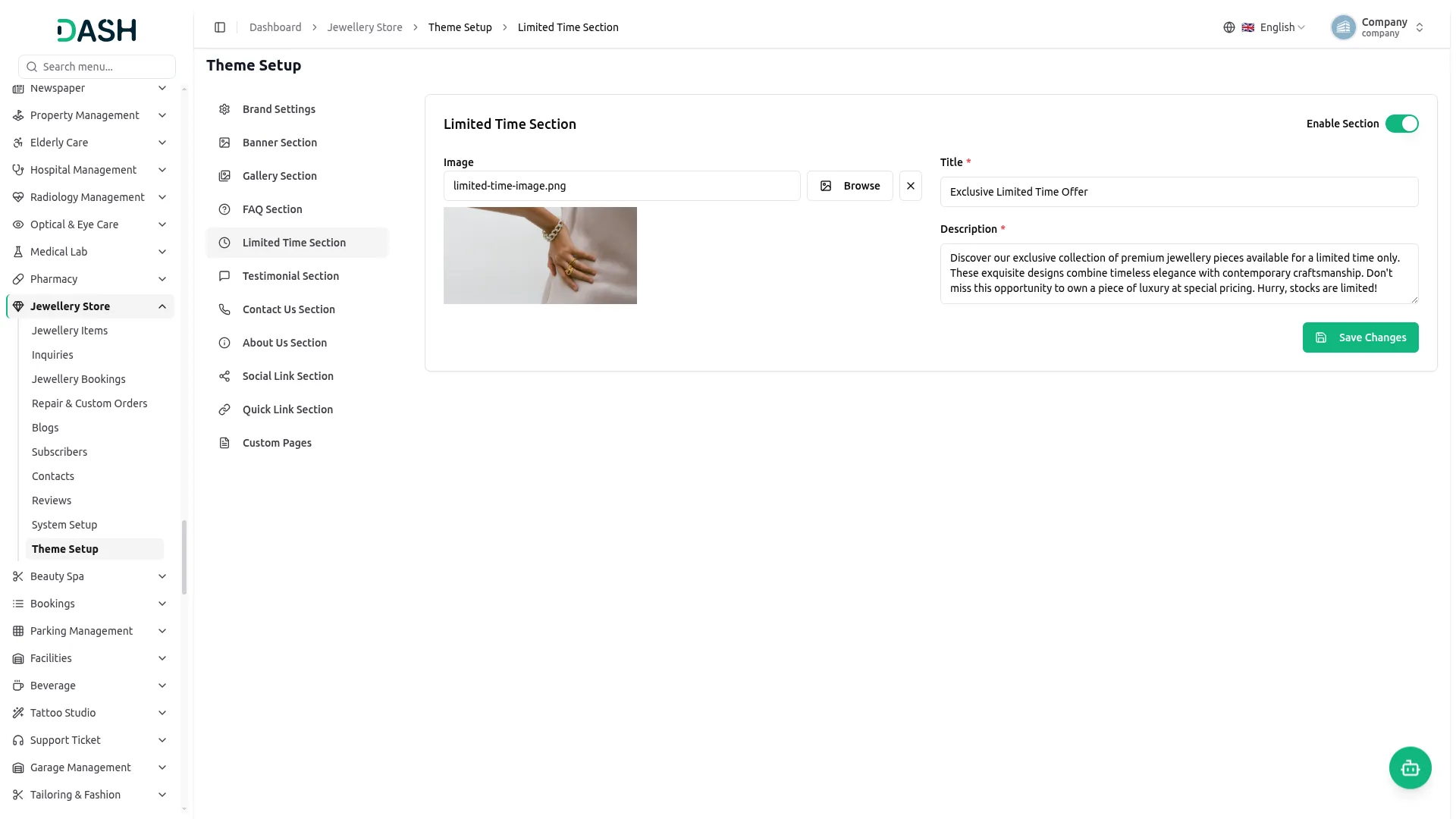Expand the Parking Management menu chevron
This screenshot has height=819, width=1456.
click(162, 631)
